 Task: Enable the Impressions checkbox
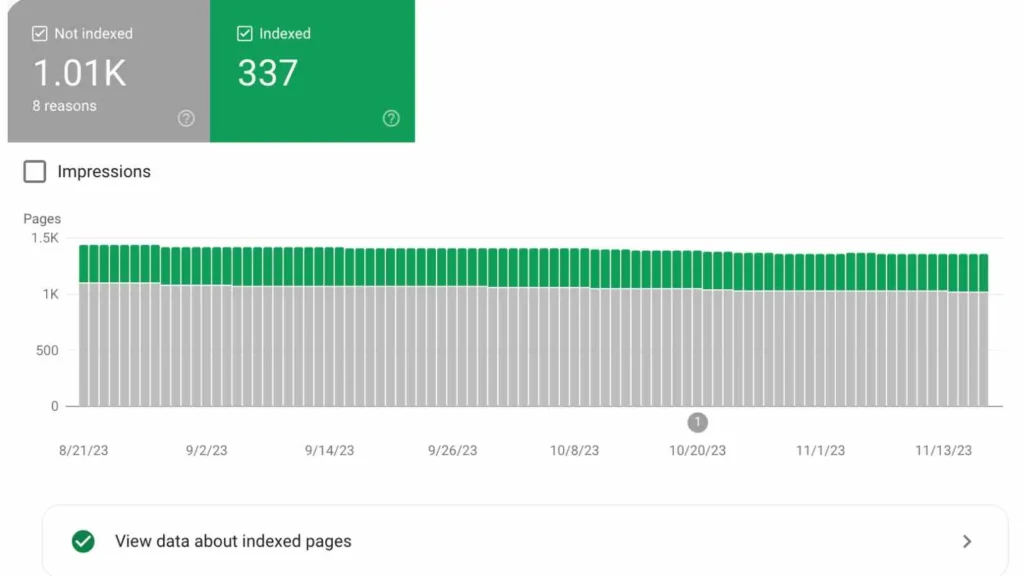click(x=35, y=172)
